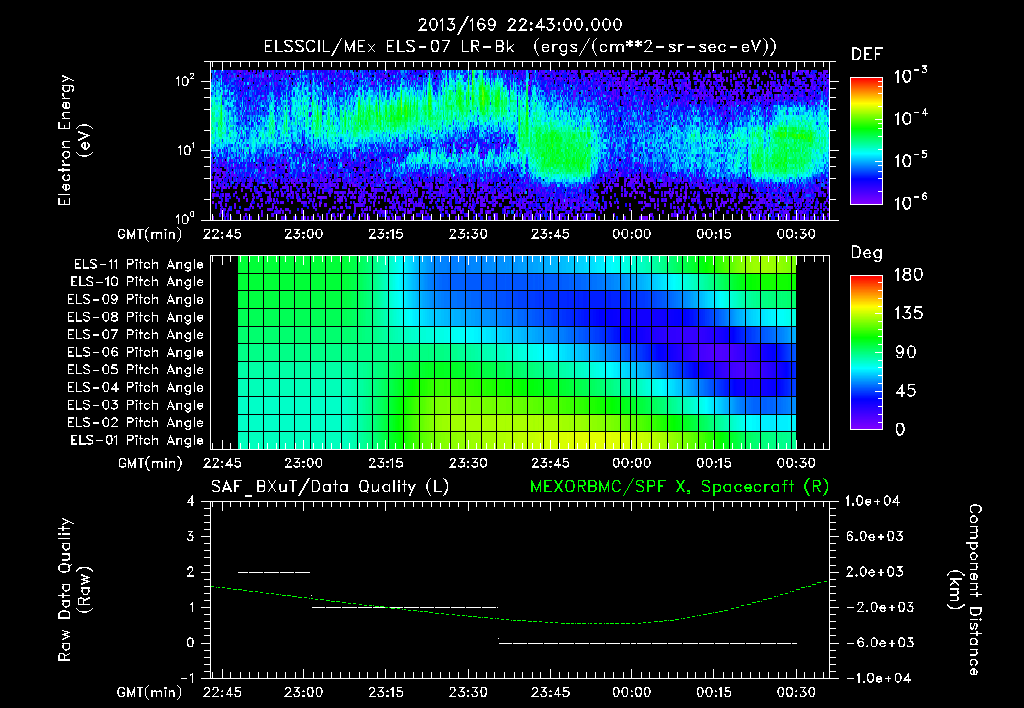Screen dimensions: 1024x708
Task: Select the ELS-05 Pitch Angle row label
Action: 136,370
